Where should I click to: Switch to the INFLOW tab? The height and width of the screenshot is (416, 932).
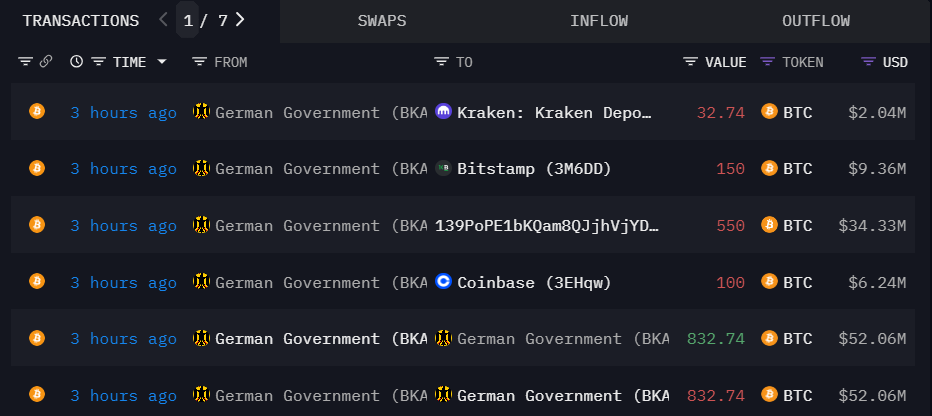[x=598, y=21]
